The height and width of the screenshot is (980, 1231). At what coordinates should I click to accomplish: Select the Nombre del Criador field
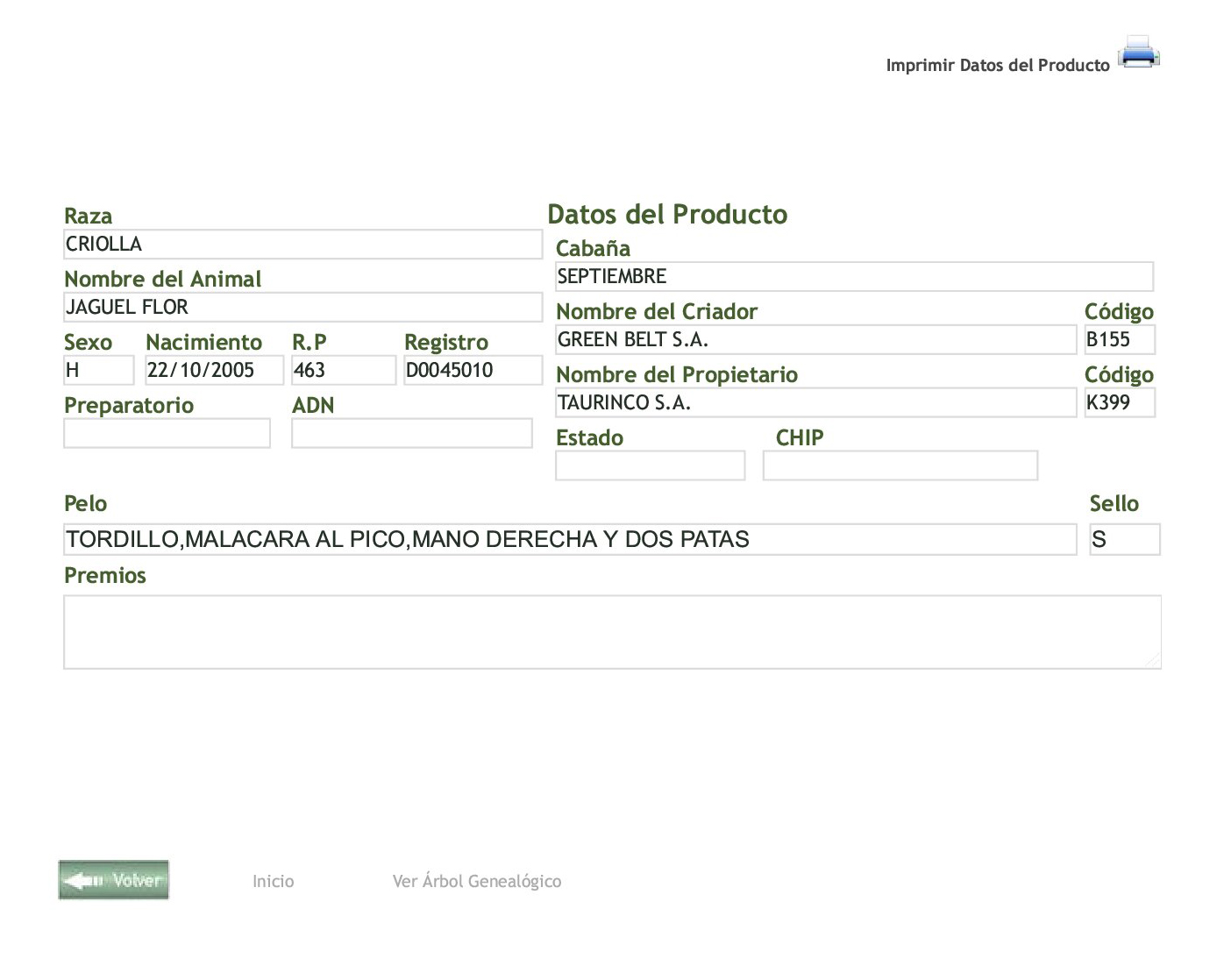[x=815, y=340]
